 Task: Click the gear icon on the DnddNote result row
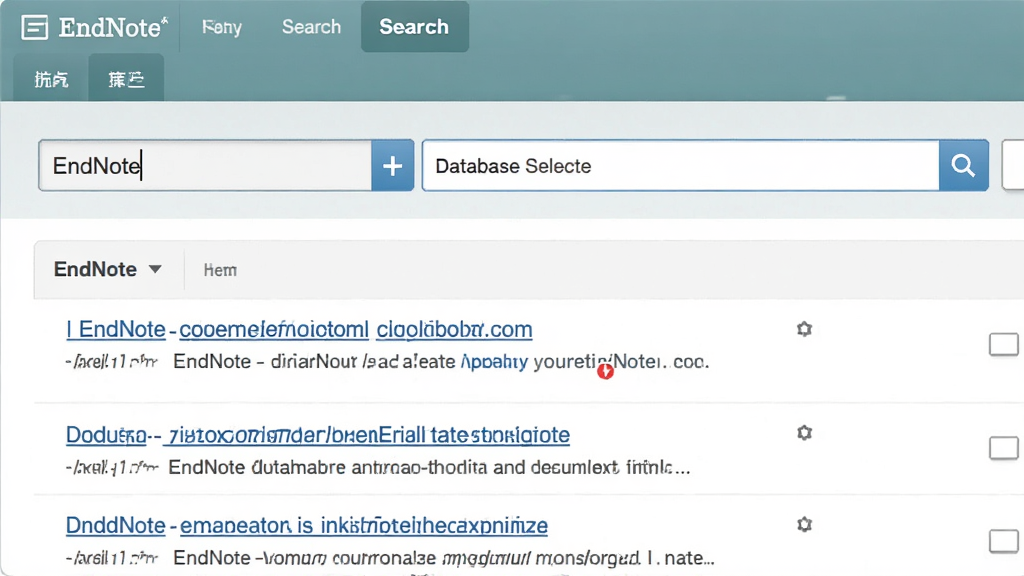[x=805, y=524]
